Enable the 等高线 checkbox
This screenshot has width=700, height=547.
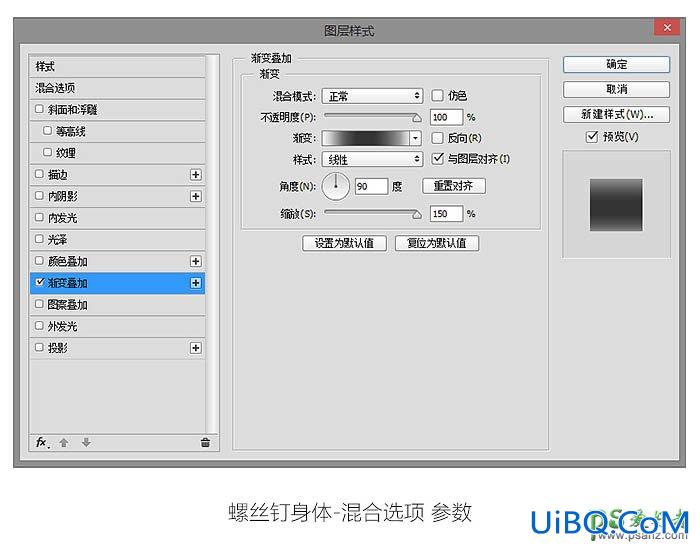tap(47, 130)
